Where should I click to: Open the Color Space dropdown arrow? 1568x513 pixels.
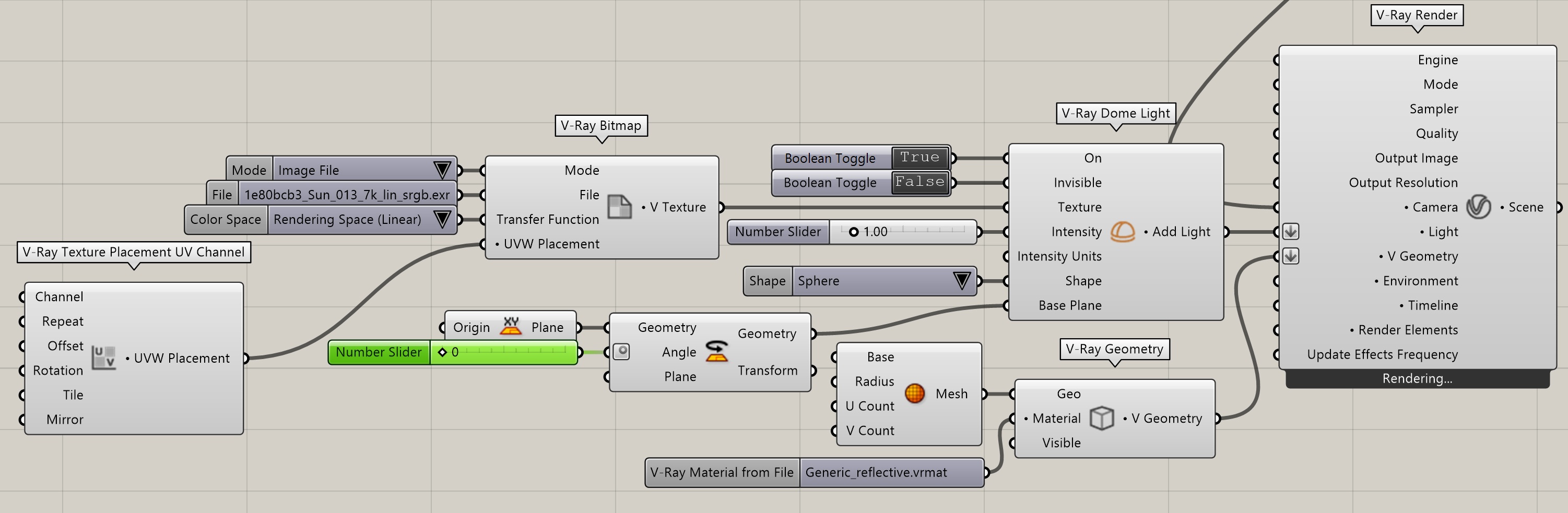coord(443,219)
